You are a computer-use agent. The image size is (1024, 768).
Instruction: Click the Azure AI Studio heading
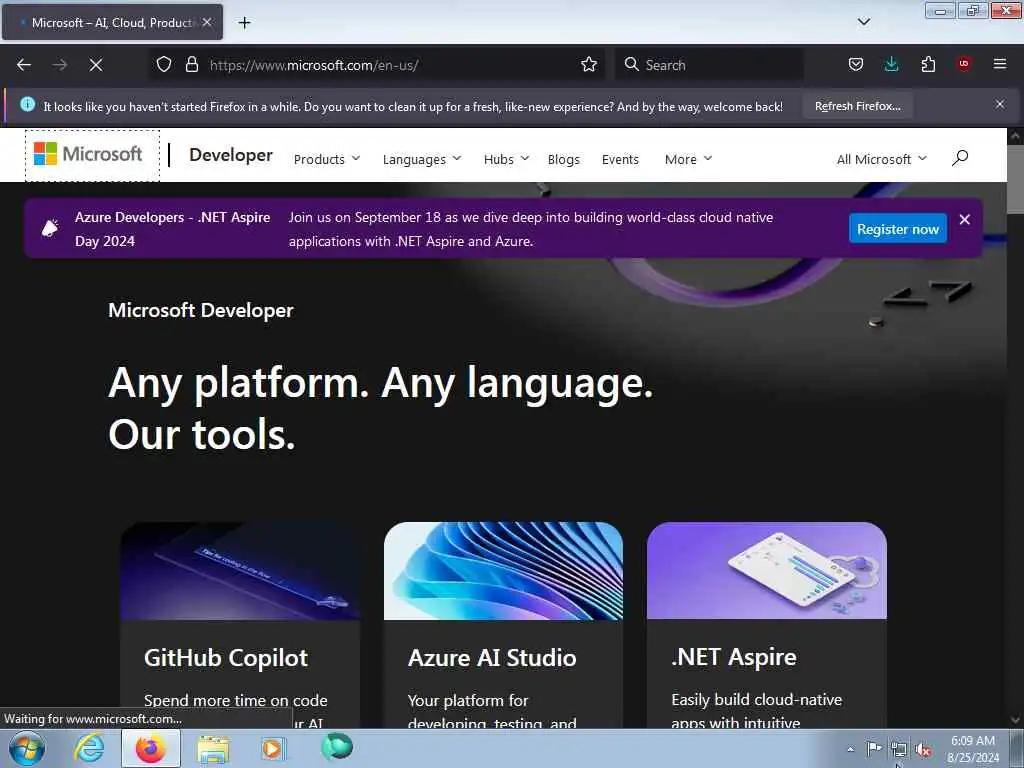[x=492, y=658]
